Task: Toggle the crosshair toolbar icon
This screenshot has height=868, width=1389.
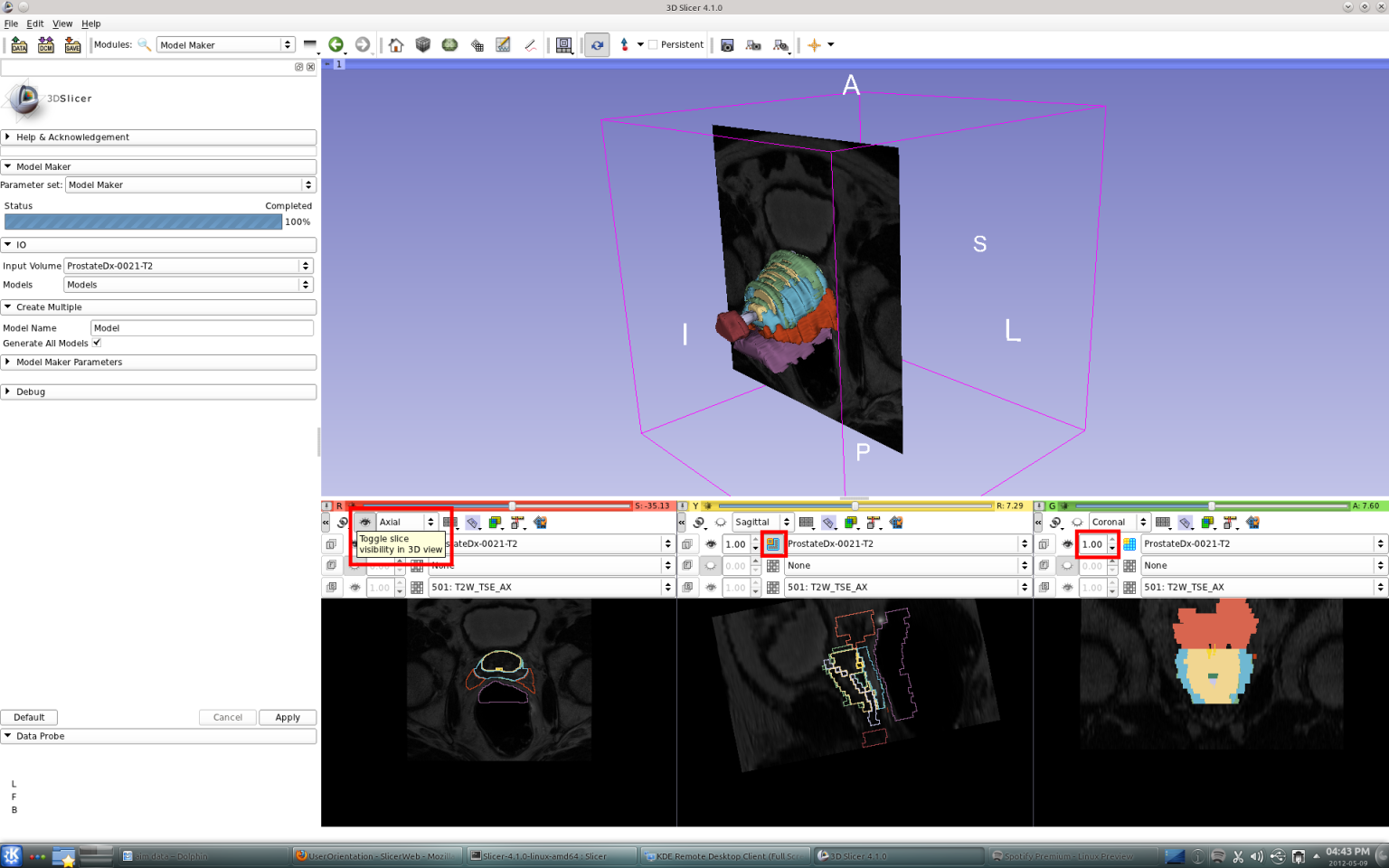Action: tap(814, 44)
